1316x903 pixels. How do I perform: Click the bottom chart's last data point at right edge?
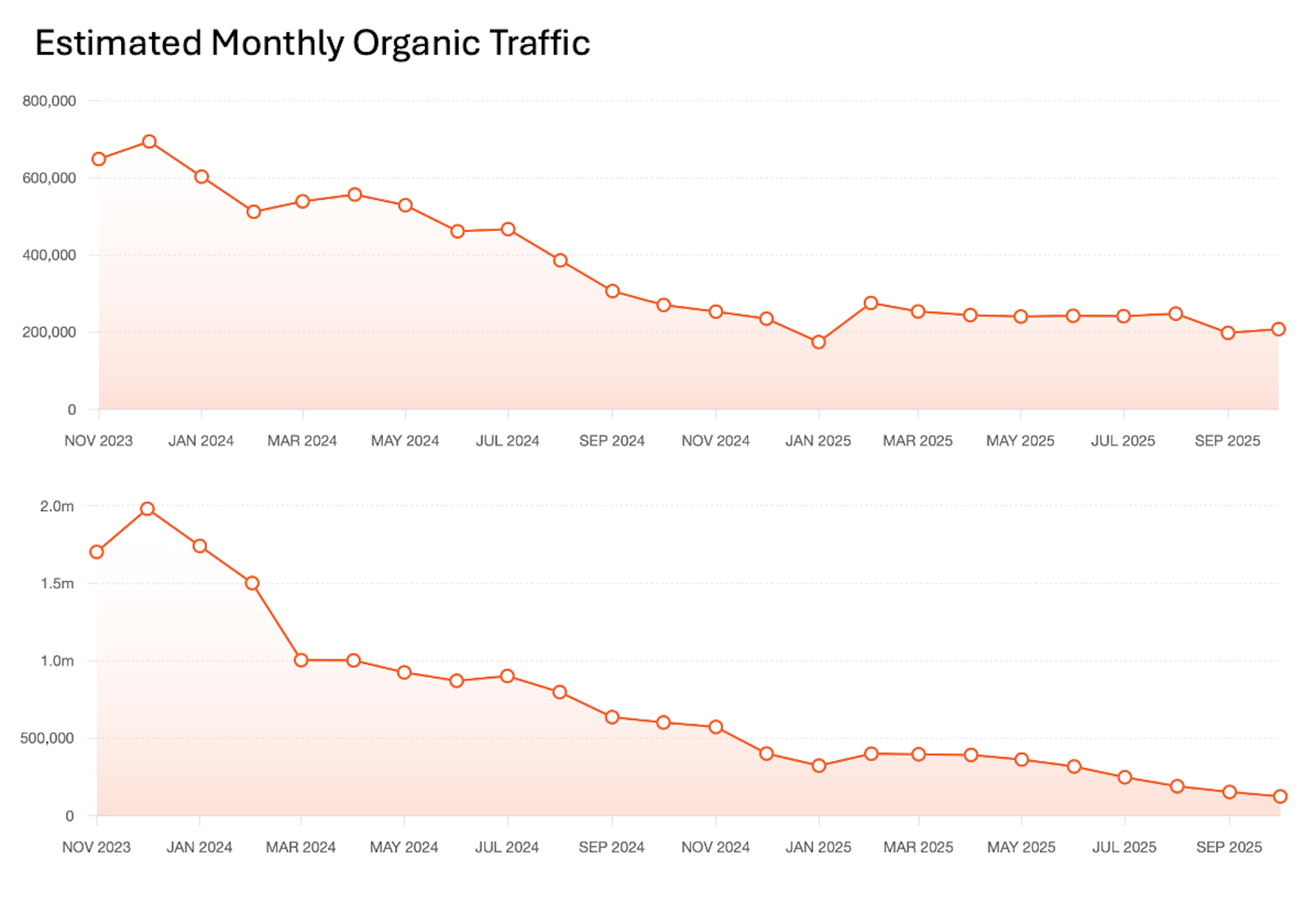click(1280, 797)
